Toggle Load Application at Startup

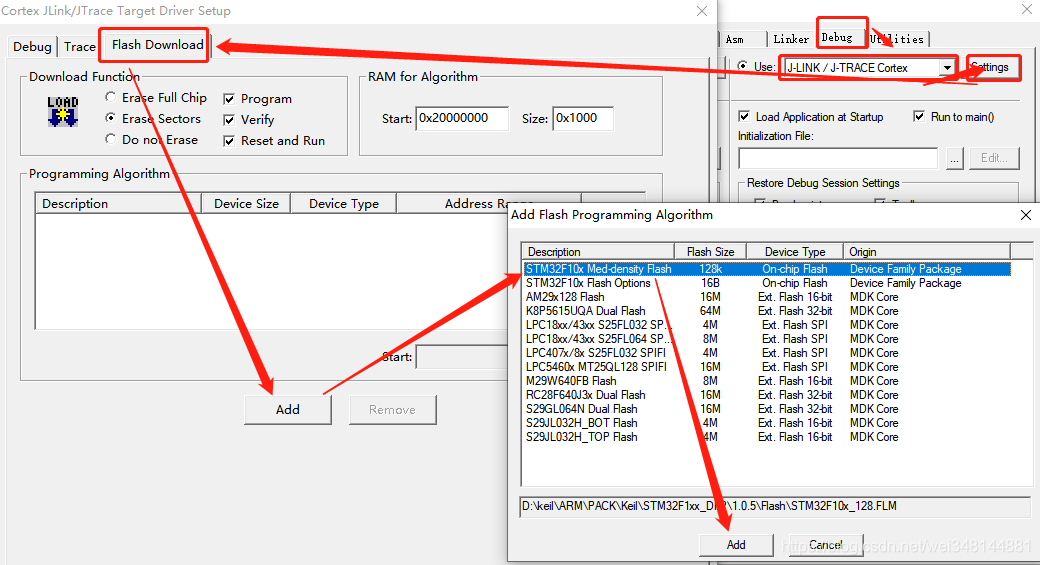(744, 117)
